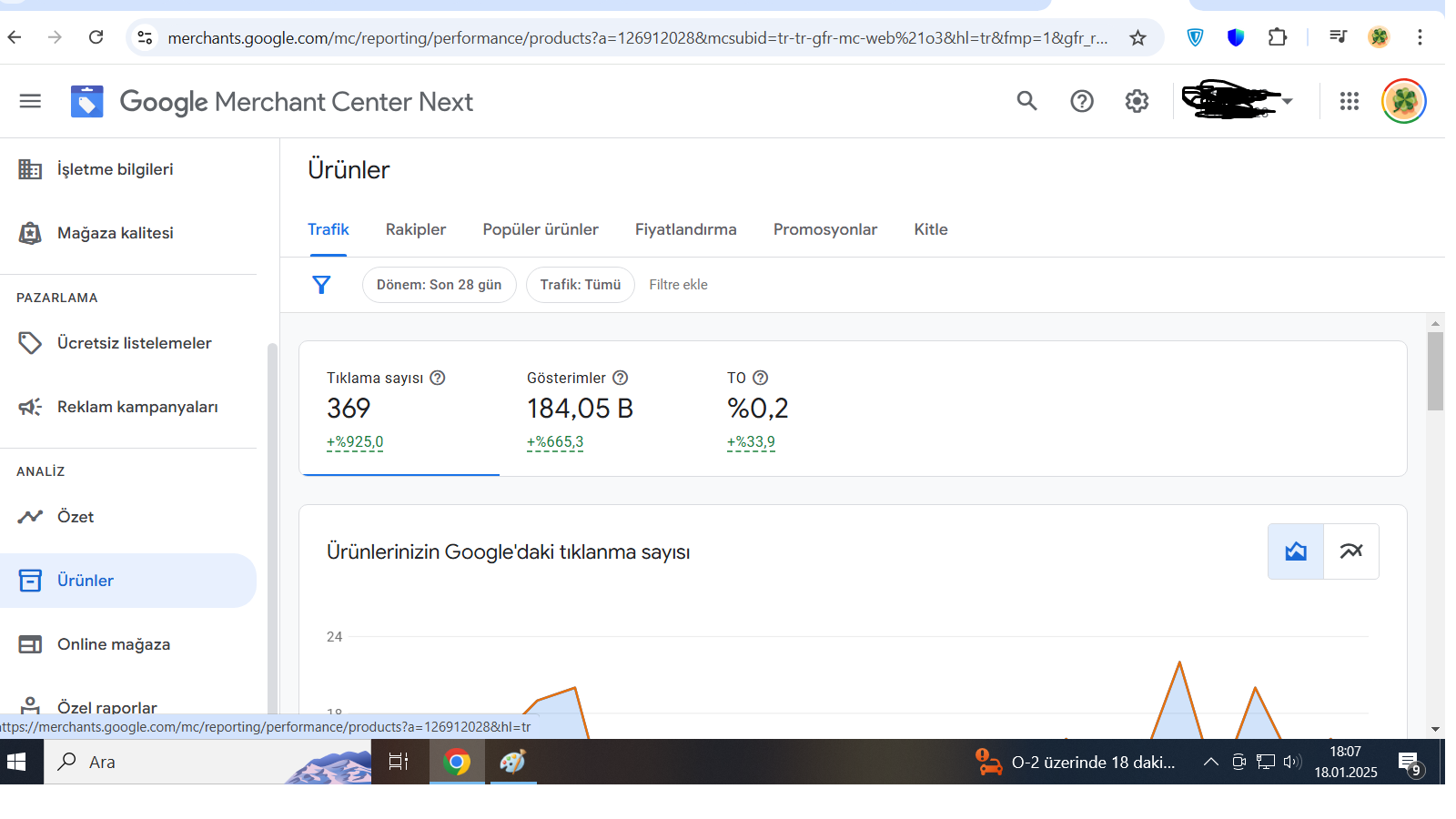Switch chart to line view
This screenshot has width=1456, height=819.
pos(1351,551)
